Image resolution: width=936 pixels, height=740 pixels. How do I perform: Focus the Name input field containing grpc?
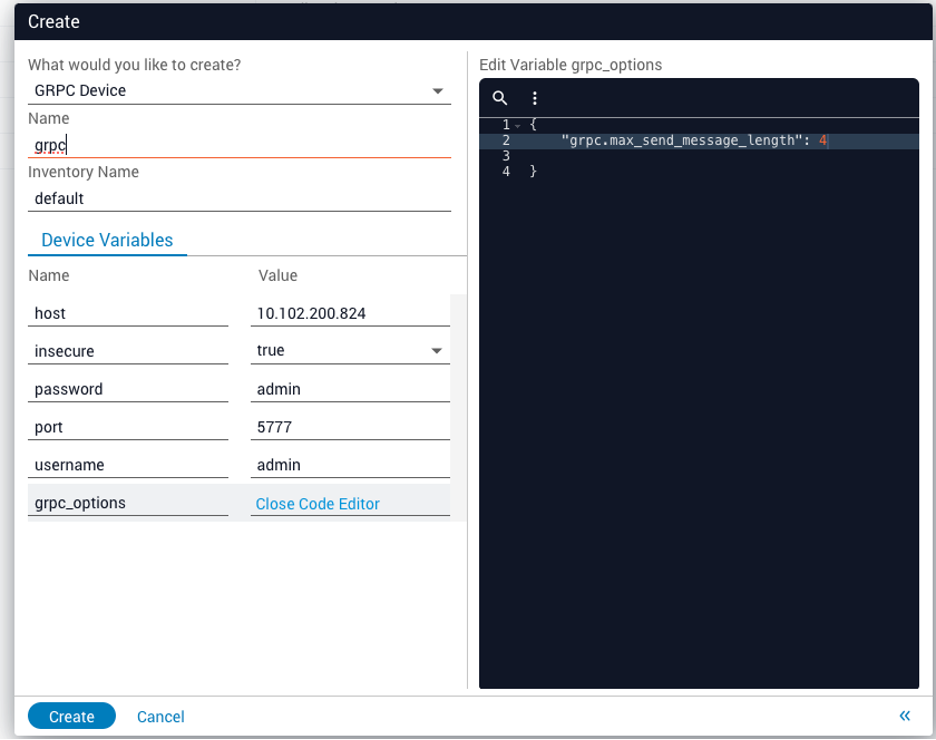238,145
